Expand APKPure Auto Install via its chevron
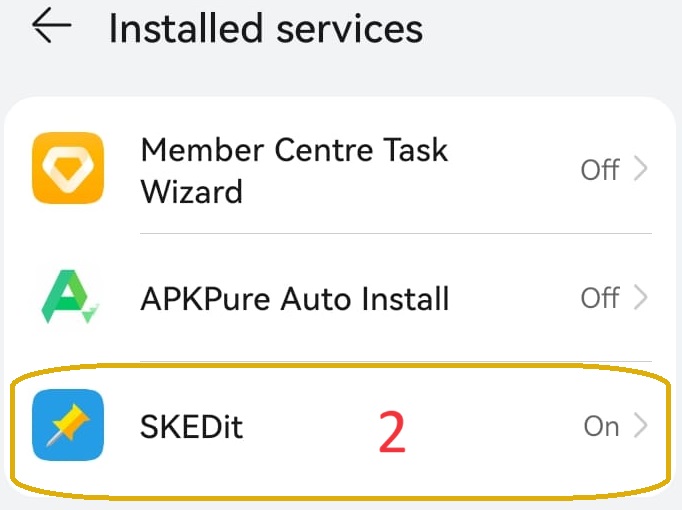The width and height of the screenshot is (682, 510). (x=641, y=298)
